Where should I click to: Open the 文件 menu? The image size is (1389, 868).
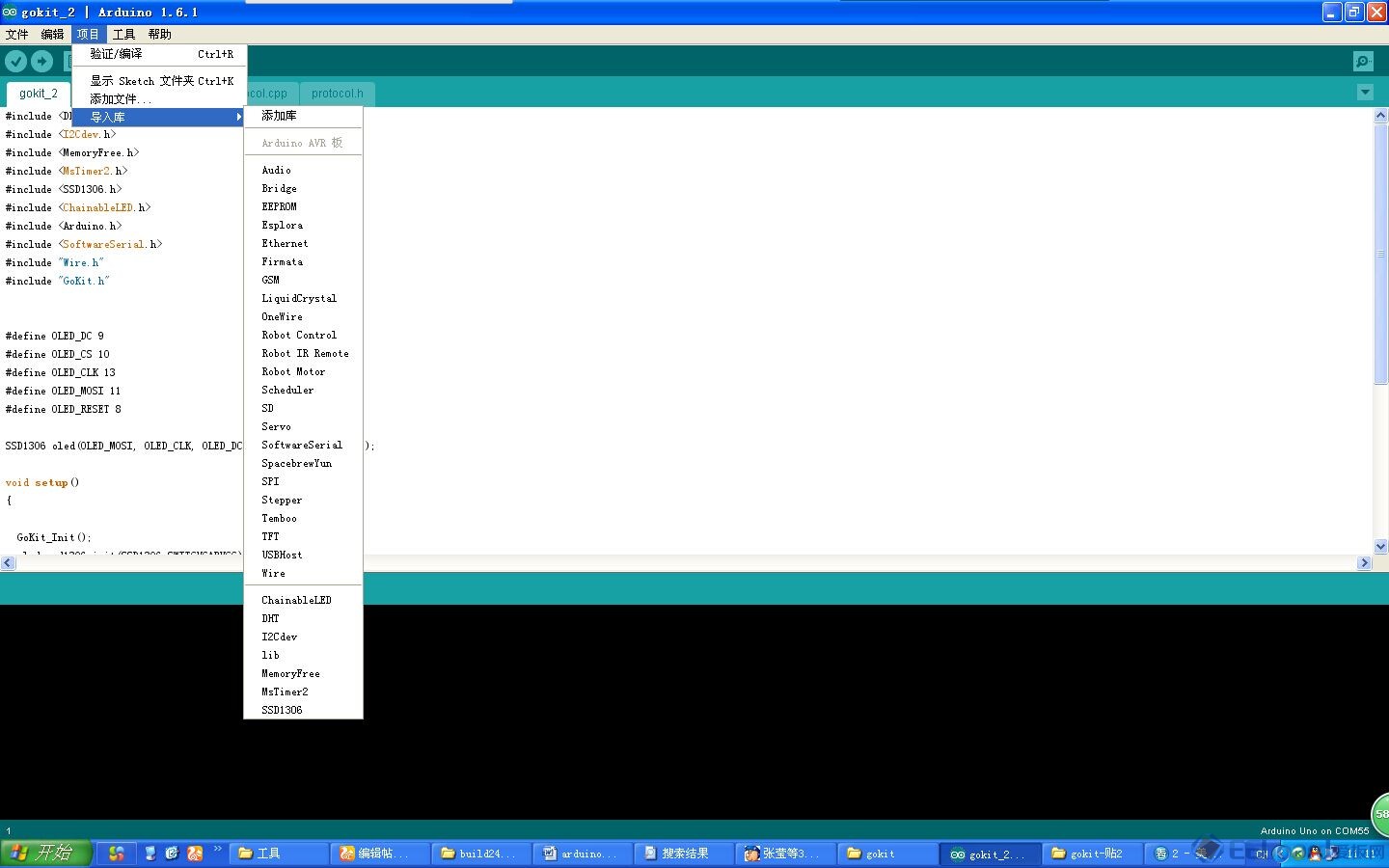(17, 34)
